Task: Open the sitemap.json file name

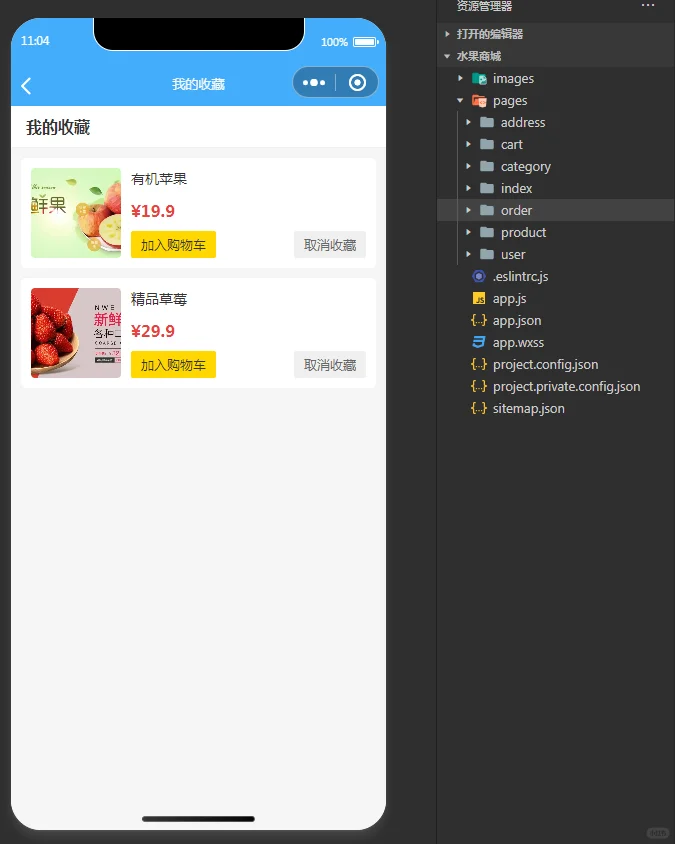Action: (529, 409)
